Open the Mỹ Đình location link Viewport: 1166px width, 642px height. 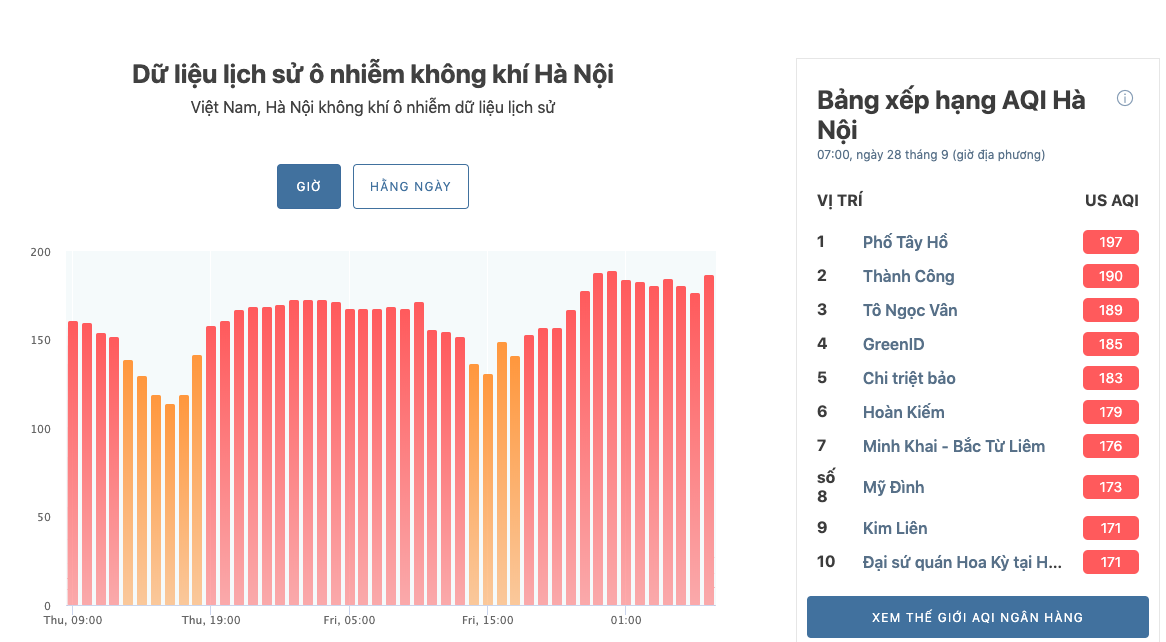tap(893, 487)
